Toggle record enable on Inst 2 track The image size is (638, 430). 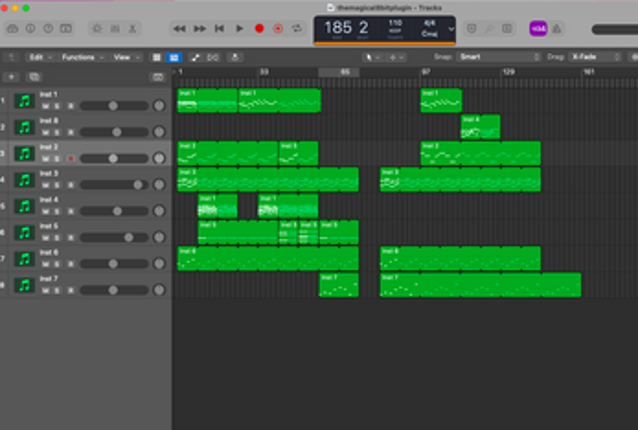tap(70, 158)
